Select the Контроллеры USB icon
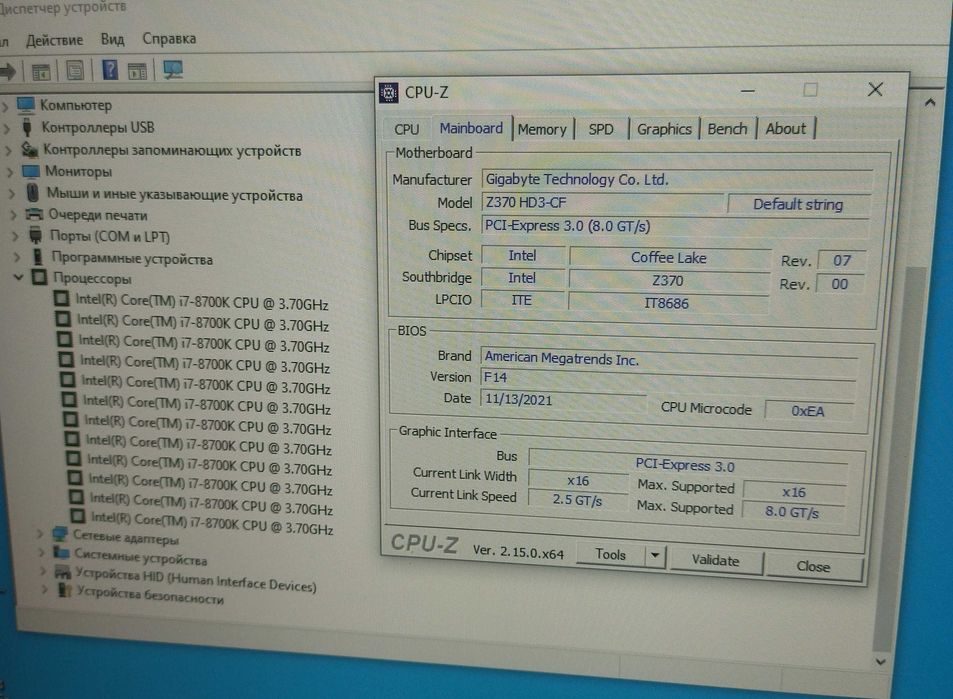 coord(27,127)
